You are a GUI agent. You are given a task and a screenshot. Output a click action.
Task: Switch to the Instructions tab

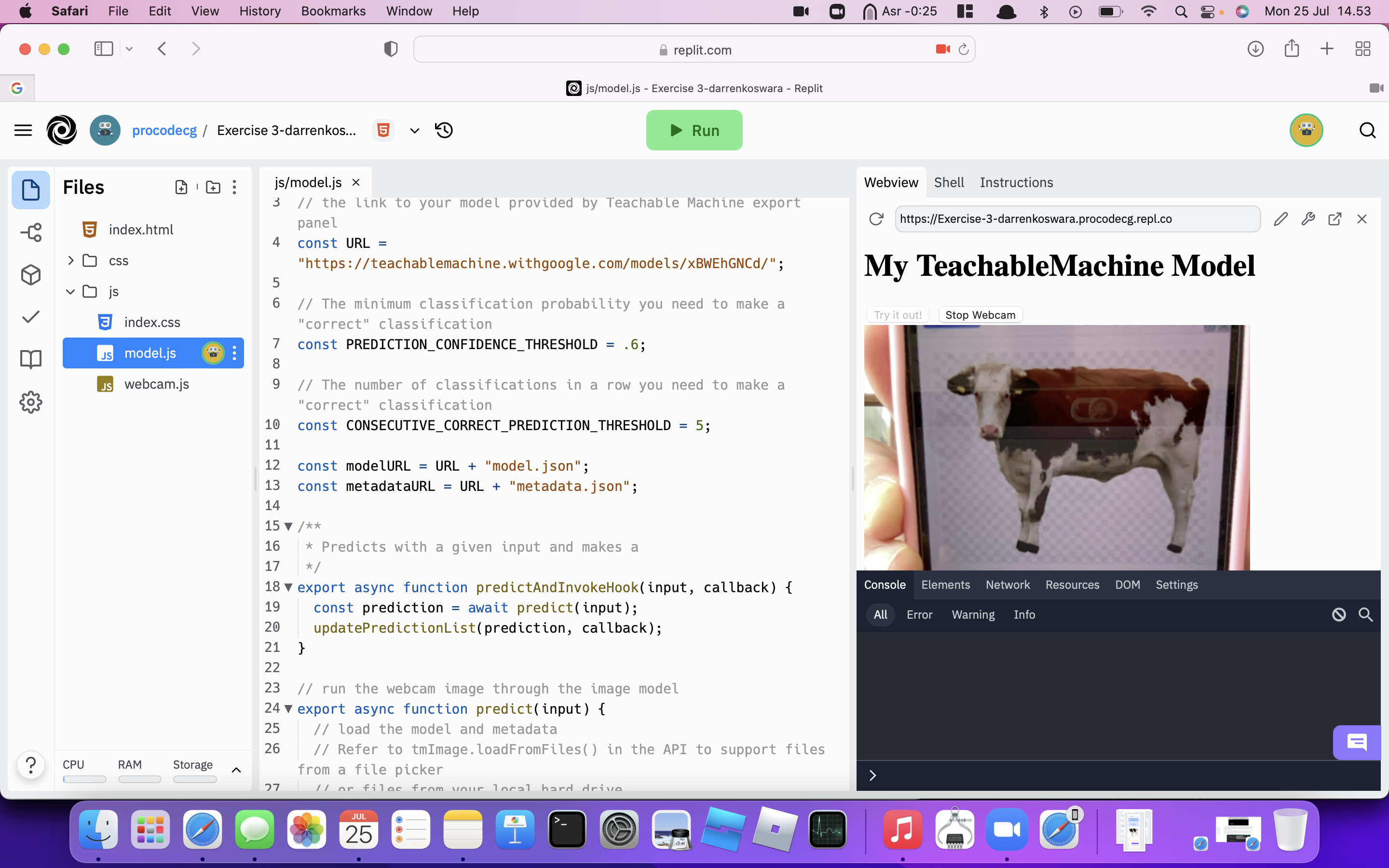[x=1016, y=183]
